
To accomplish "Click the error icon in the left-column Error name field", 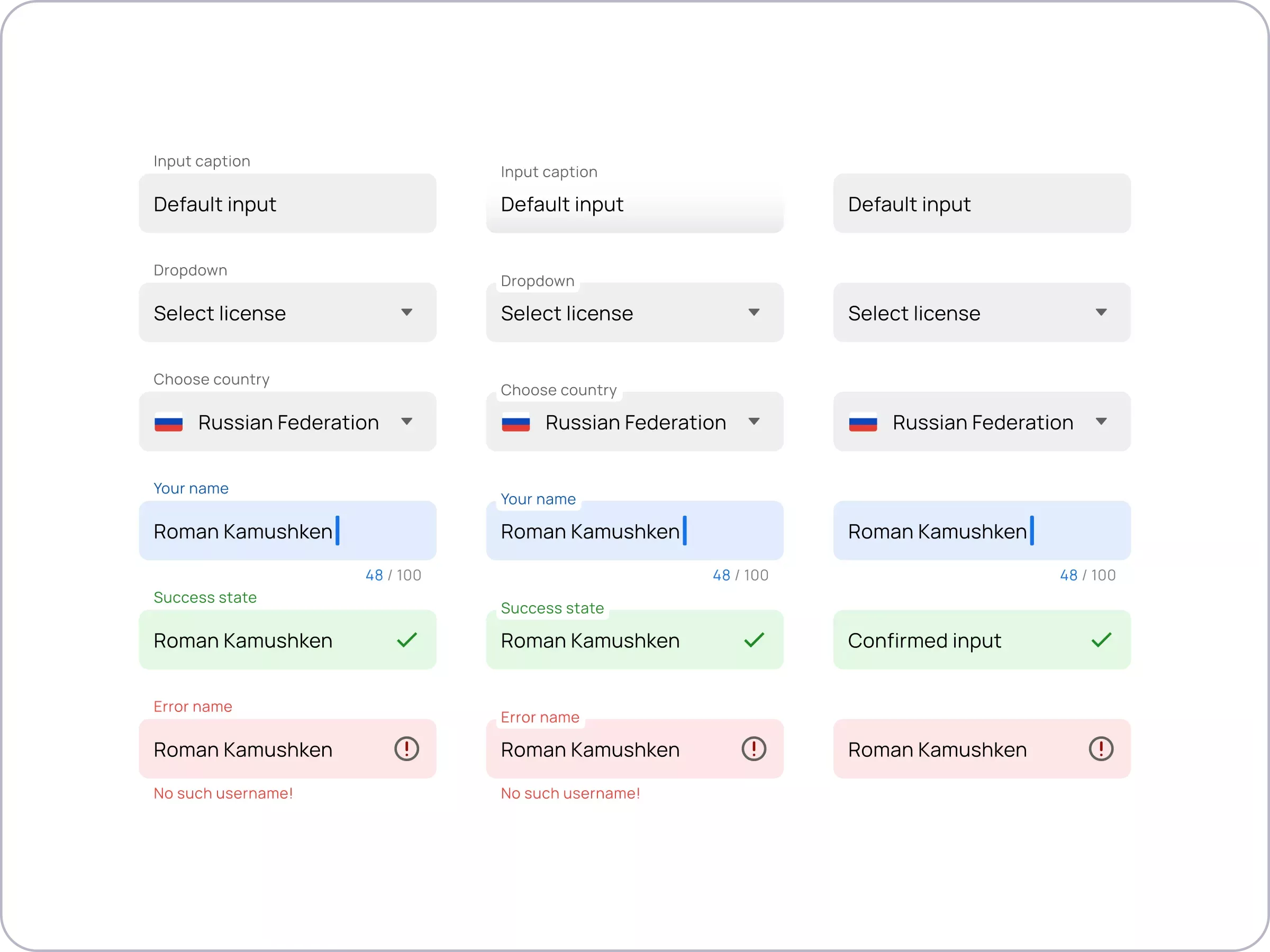I will pyautogui.click(x=406, y=749).
